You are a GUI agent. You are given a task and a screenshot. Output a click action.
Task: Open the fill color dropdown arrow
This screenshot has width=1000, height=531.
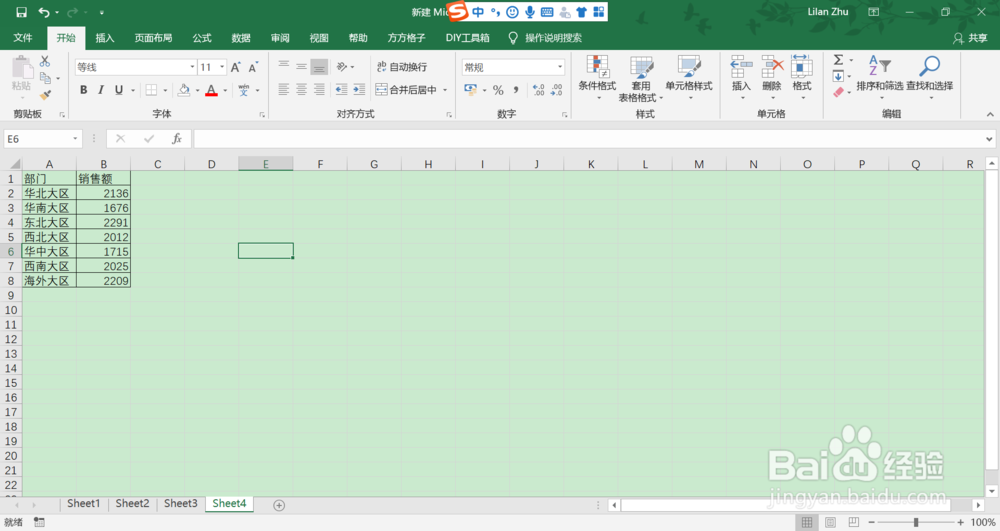click(197, 90)
